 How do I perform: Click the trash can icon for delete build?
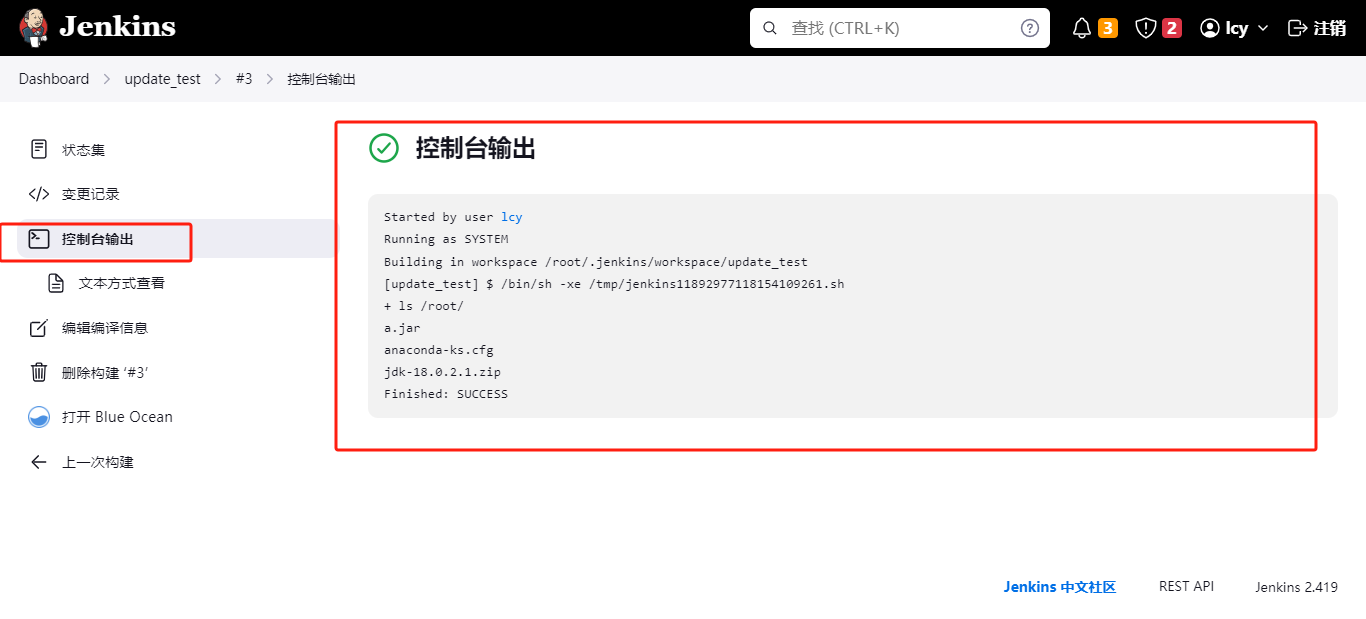coord(39,372)
